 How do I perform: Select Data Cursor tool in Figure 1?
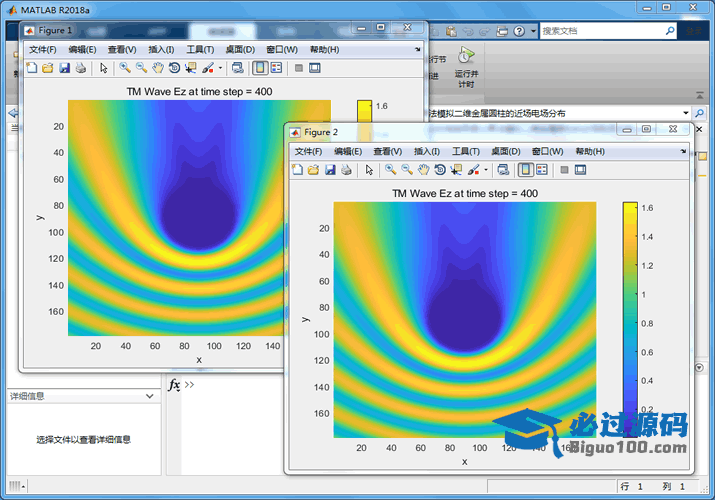click(191, 68)
